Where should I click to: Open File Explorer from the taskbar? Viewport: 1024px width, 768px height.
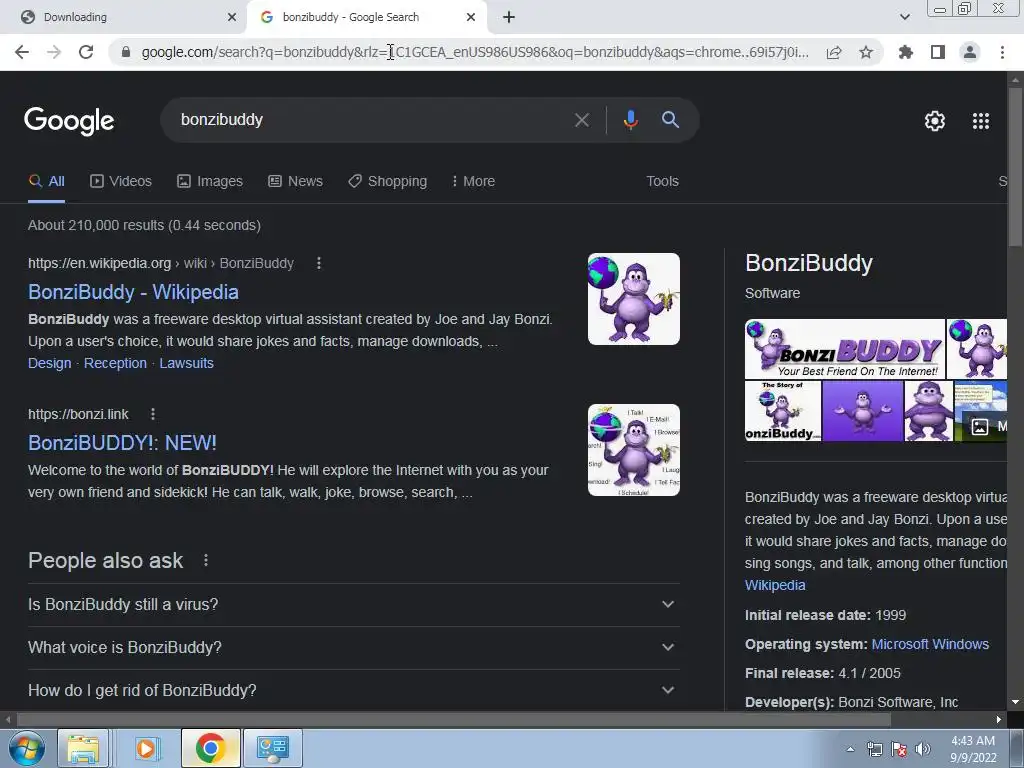pyautogui.click(x=83, y=748)
